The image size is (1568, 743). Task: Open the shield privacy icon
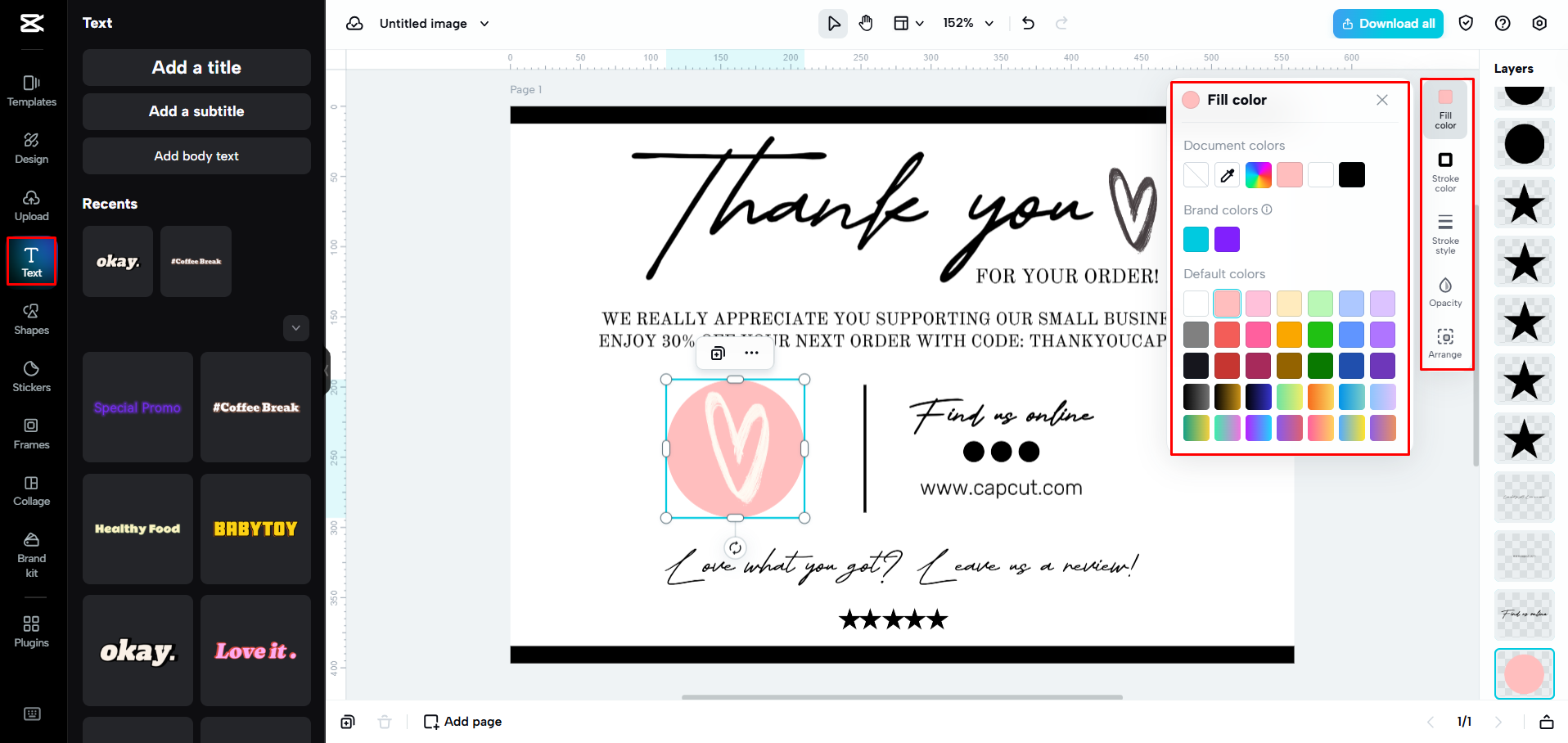pos(1466,24)
